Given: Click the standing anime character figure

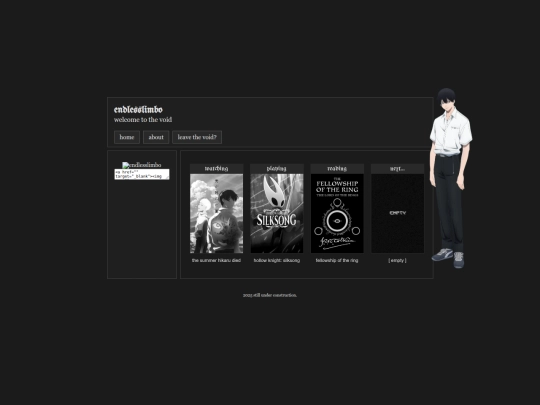Looking at the screenshot, I should [451, 178].
